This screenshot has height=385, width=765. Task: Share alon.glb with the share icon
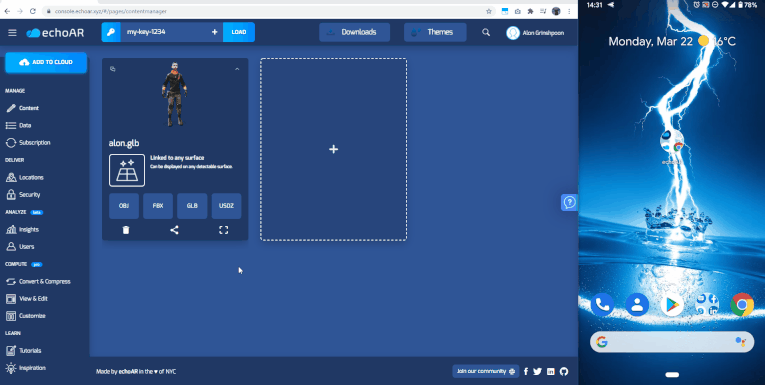coord(174,230)
